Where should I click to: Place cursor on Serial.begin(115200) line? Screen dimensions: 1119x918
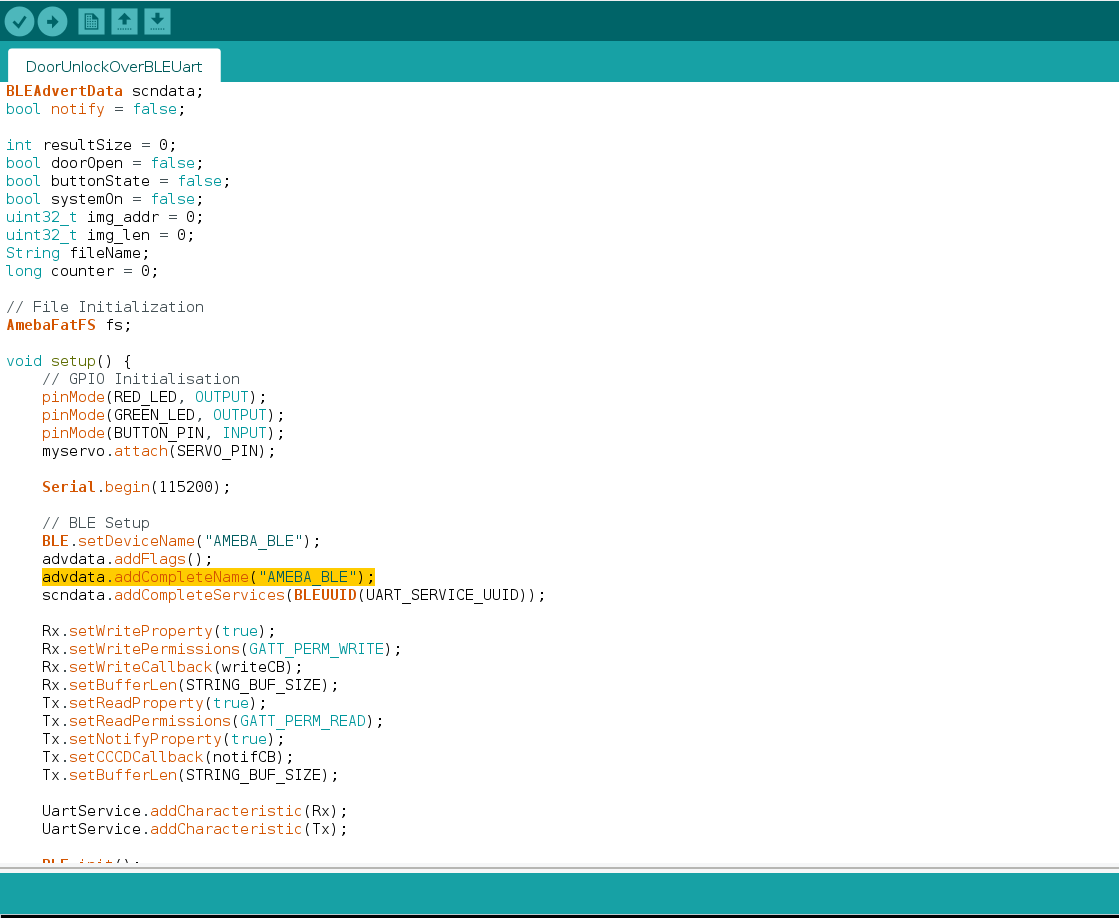[x=136, y=487]
